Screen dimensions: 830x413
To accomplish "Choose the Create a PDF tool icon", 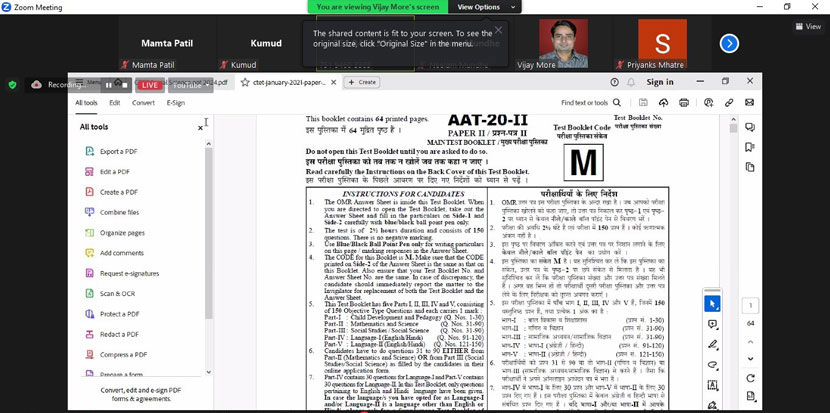I will [x=89, y=192].
